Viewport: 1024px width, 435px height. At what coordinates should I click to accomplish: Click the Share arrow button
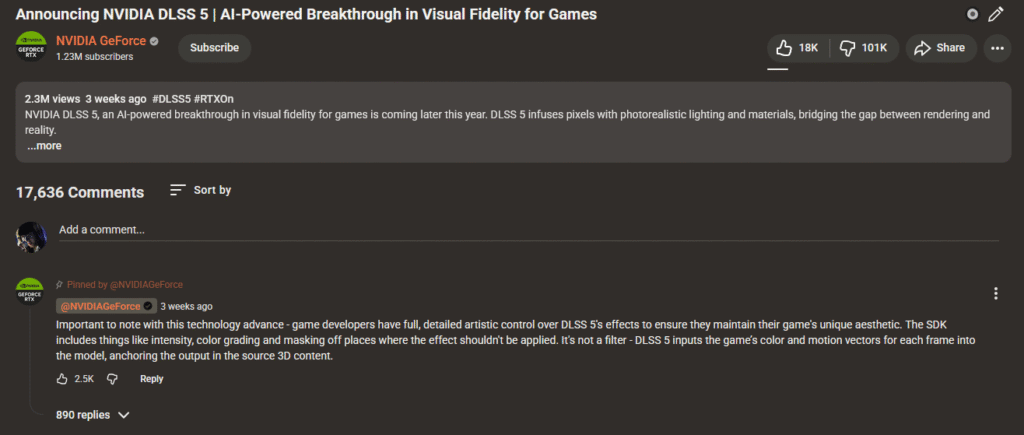(x=940, y=48)
